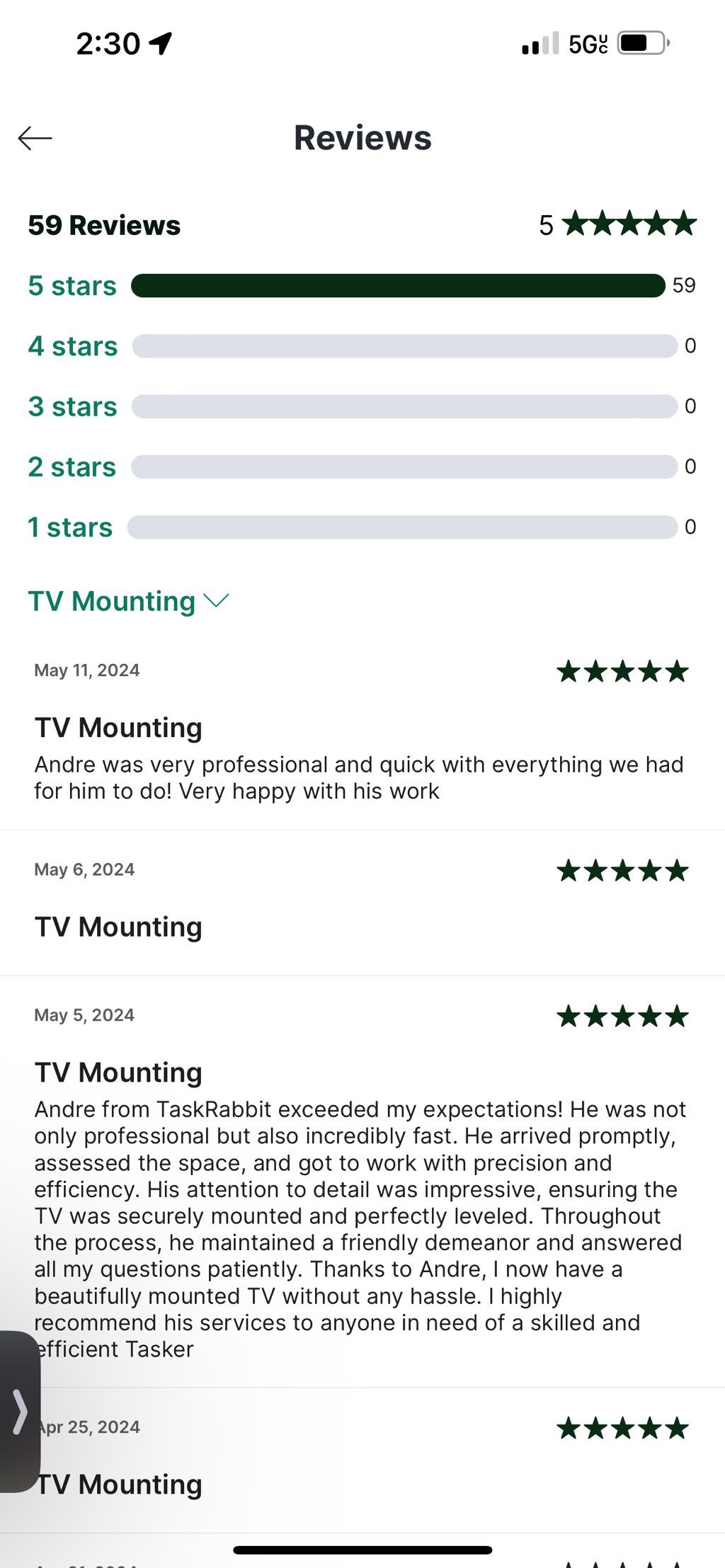Tap the cellular signal bars icon
The width and height of the screenshot is (725, 1568).
540,44
